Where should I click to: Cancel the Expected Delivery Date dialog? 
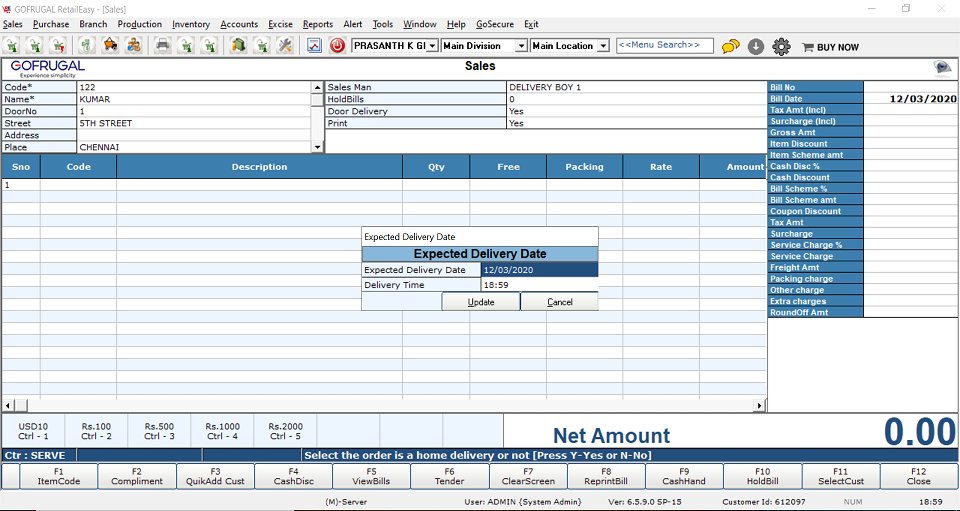click(x=559, y=302)
